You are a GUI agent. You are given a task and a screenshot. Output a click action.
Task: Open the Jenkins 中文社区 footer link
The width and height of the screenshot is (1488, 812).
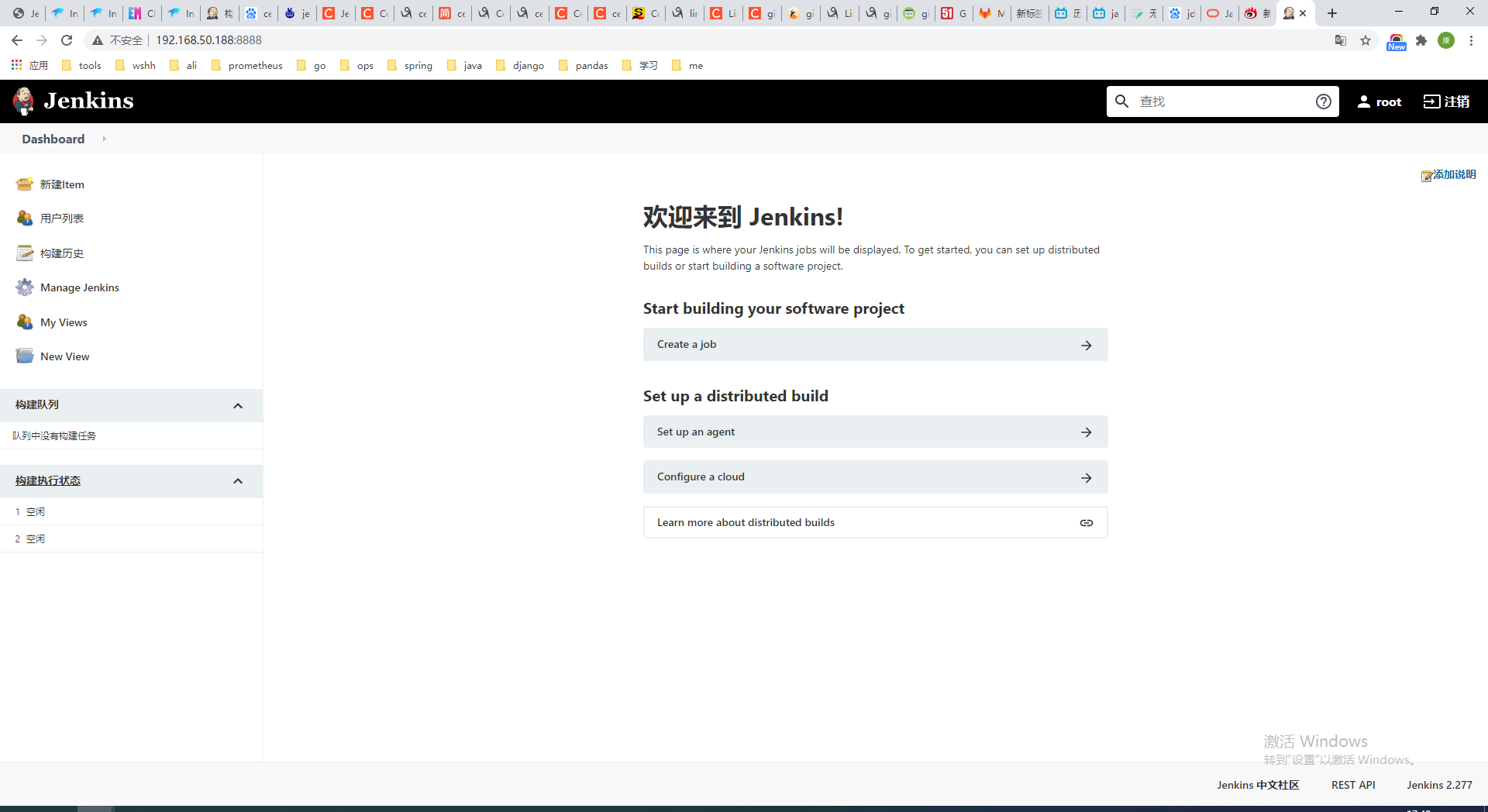[x=1258, y=785]
